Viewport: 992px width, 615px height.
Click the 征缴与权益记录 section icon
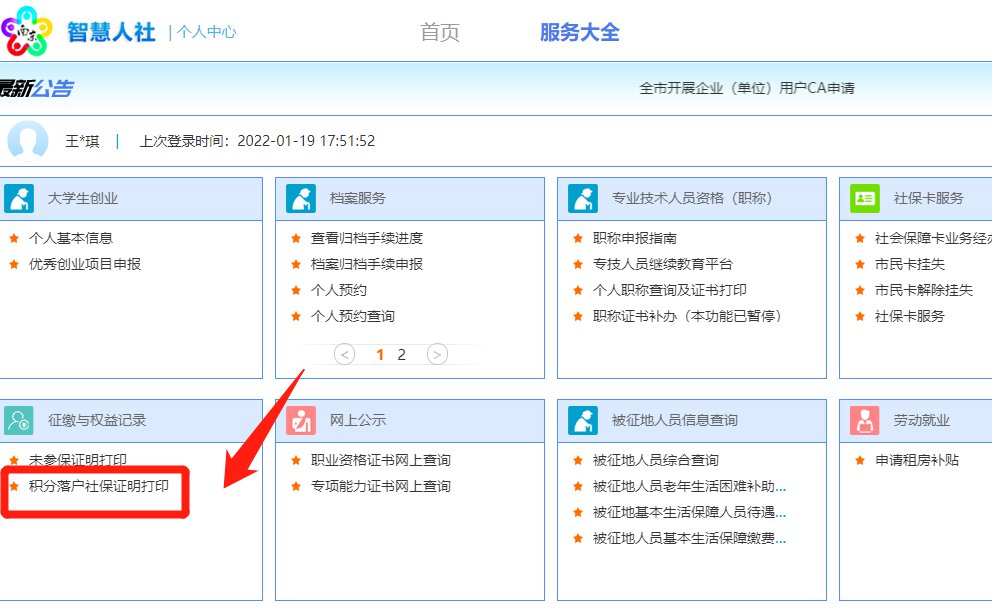(x=19, y=420)
